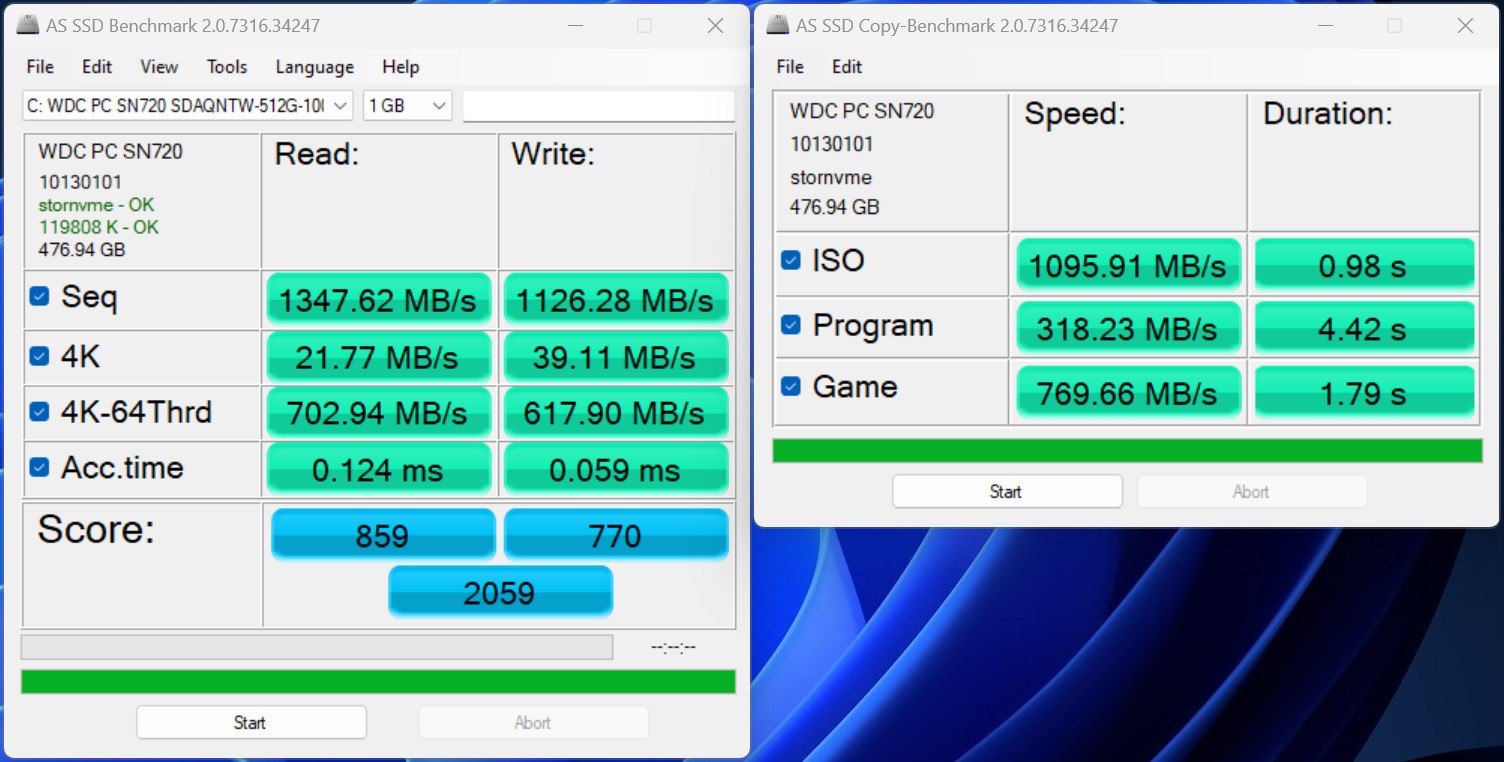Click the 4K-64Thrd write result 617.90 MB/s

(616, 413)
